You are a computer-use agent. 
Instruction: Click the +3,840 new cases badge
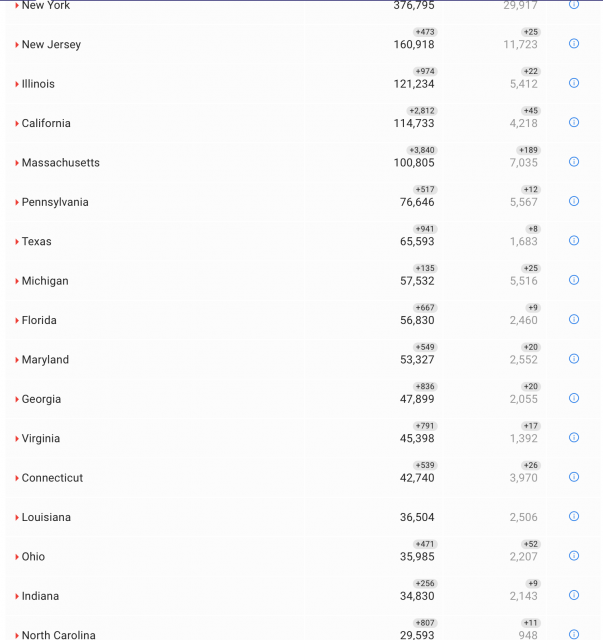click(422, 150)
